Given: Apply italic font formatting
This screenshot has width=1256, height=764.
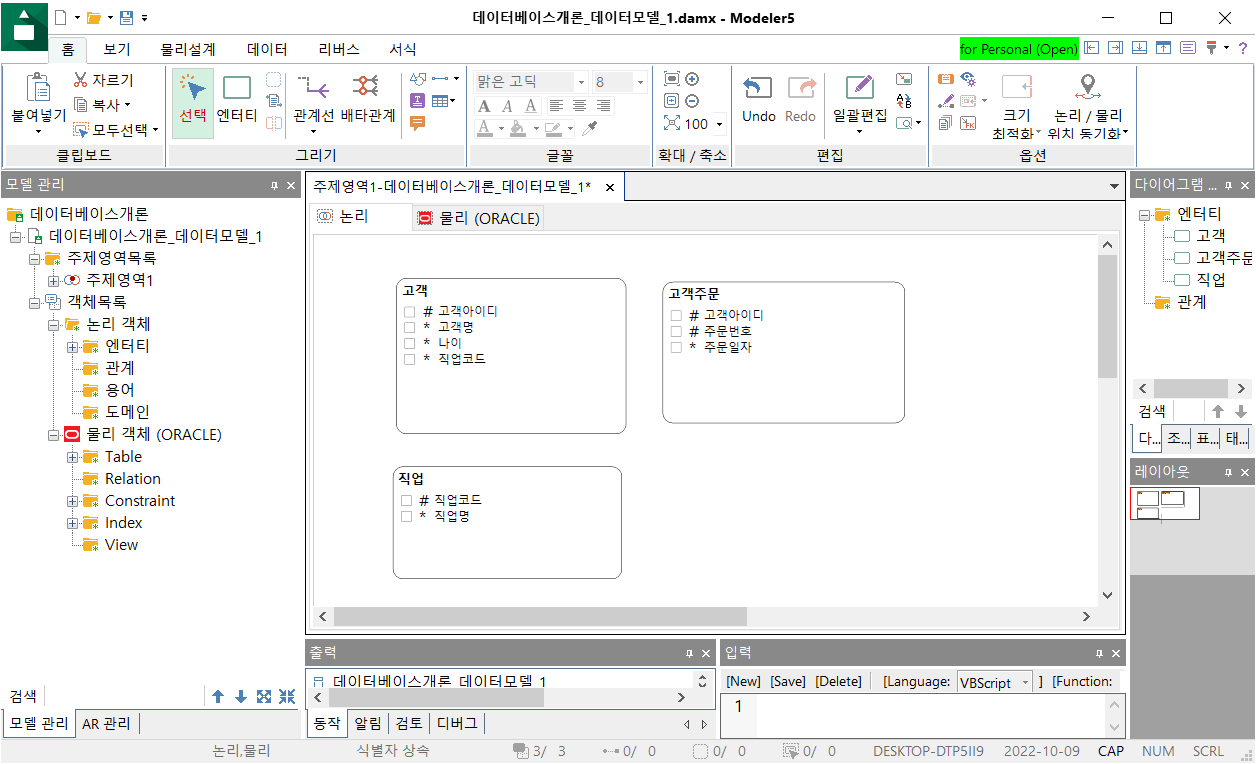Looking at the screenshot, I should [x=507, y=106].
